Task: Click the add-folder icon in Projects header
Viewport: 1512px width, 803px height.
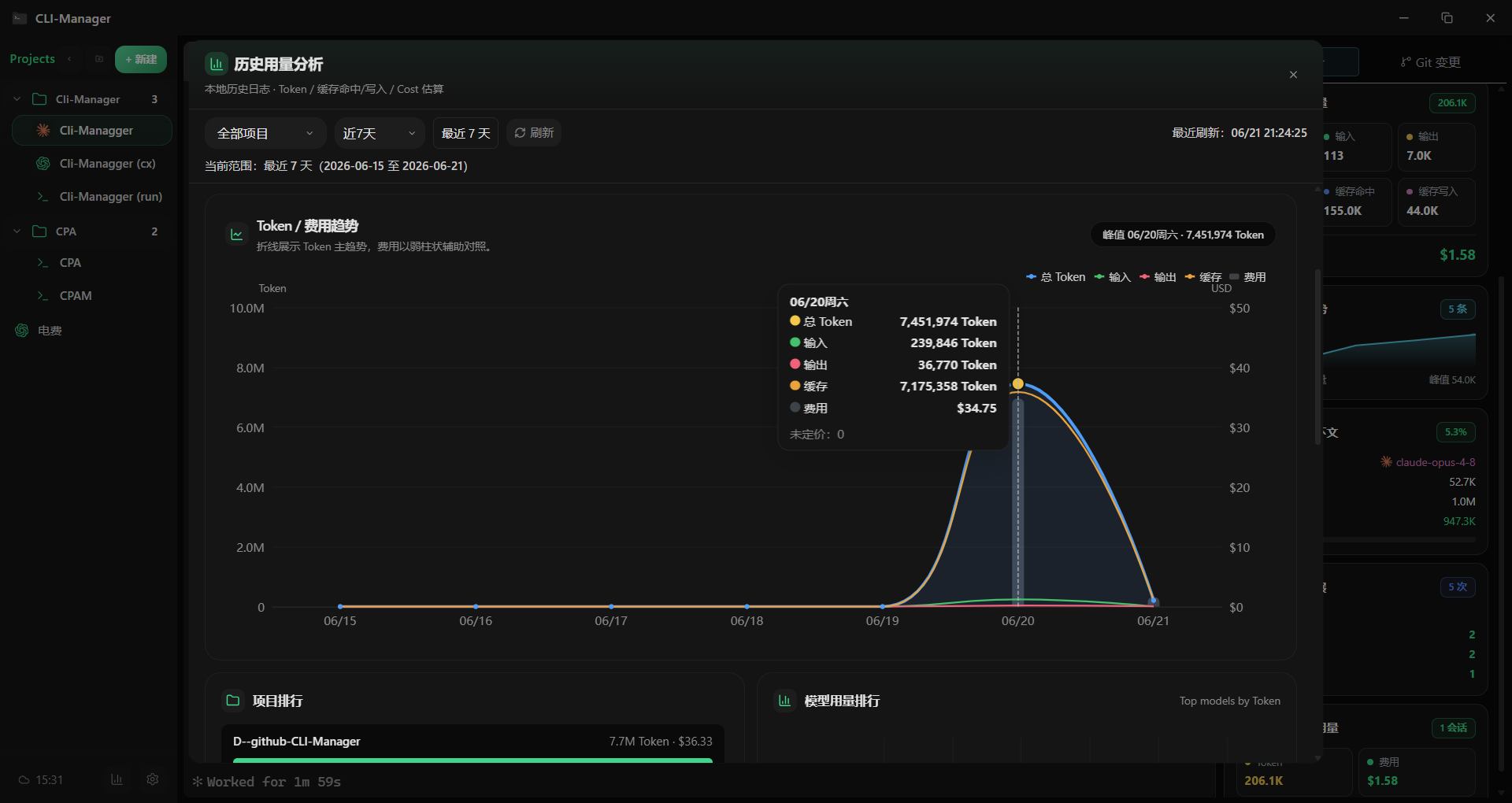Action: (99, 59)
